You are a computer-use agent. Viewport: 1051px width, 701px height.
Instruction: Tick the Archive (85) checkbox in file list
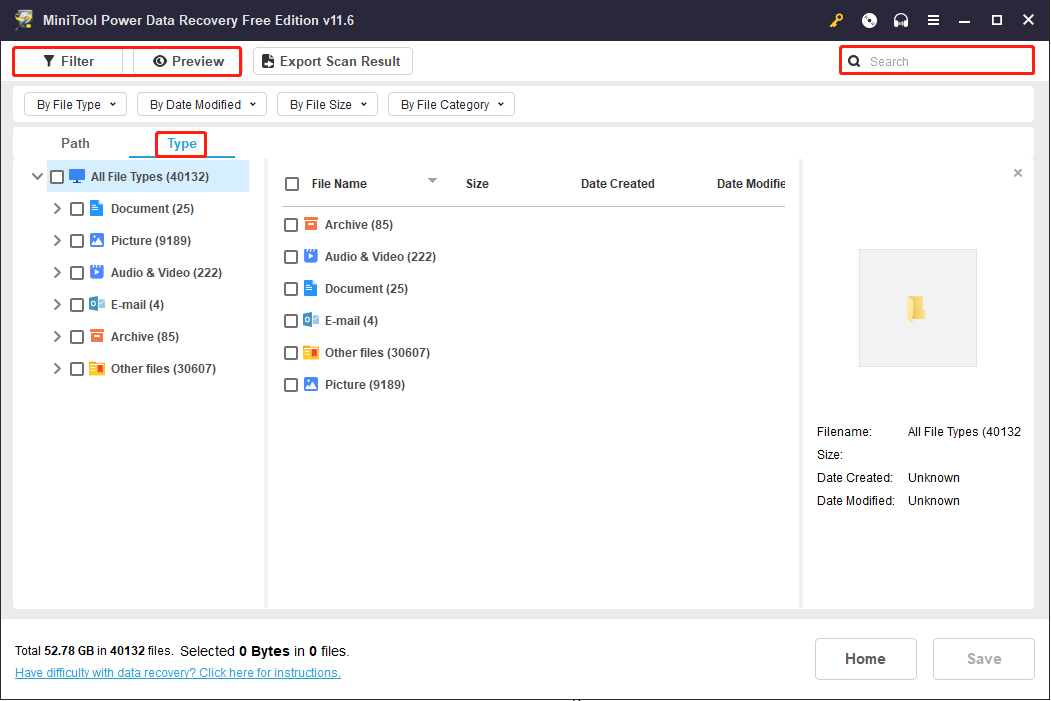[x=291, y=224]
